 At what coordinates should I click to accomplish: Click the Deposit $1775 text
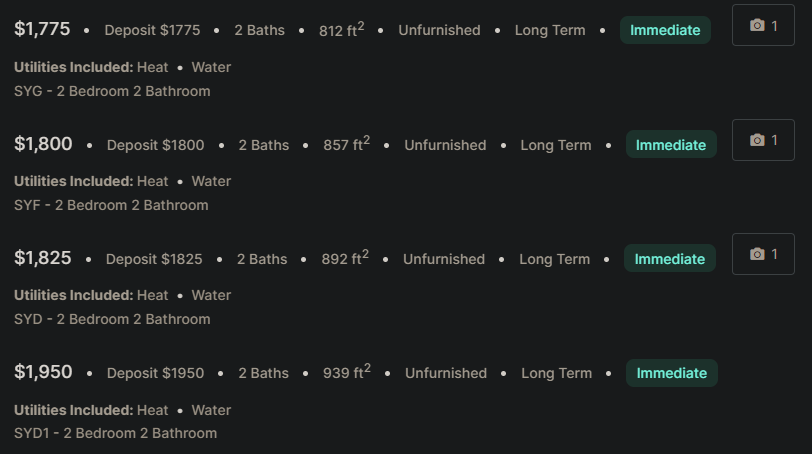click(x=152, y=30)
